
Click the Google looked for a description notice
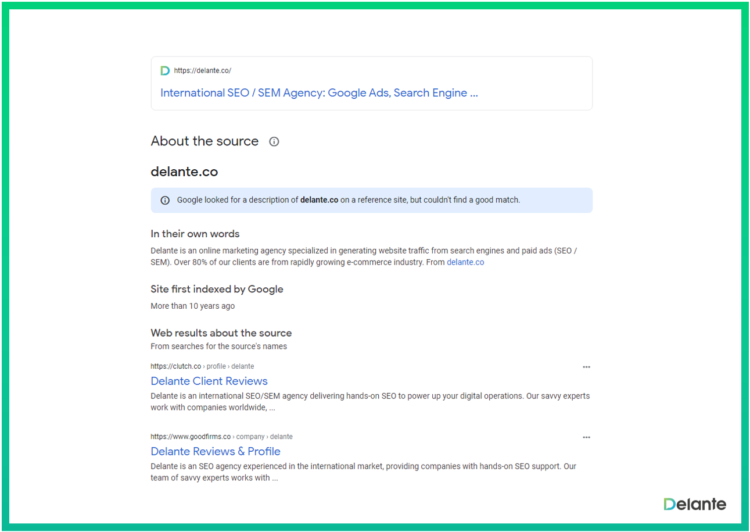[x=372, y=200]
